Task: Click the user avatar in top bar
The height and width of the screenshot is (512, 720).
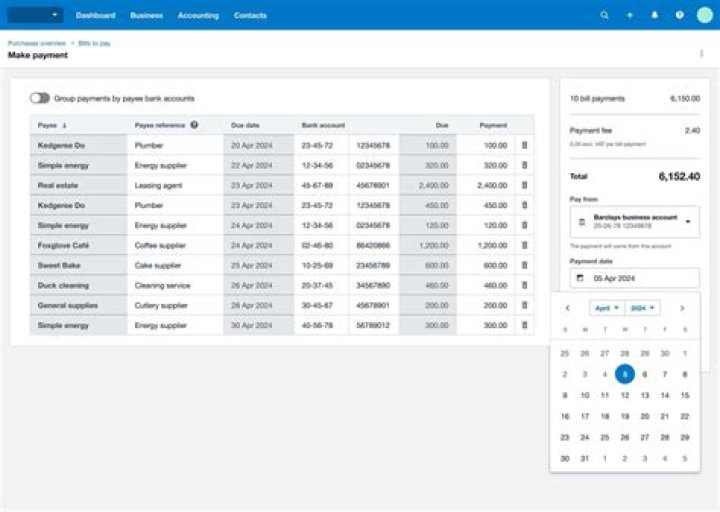Action: click(x=705, y=15)
